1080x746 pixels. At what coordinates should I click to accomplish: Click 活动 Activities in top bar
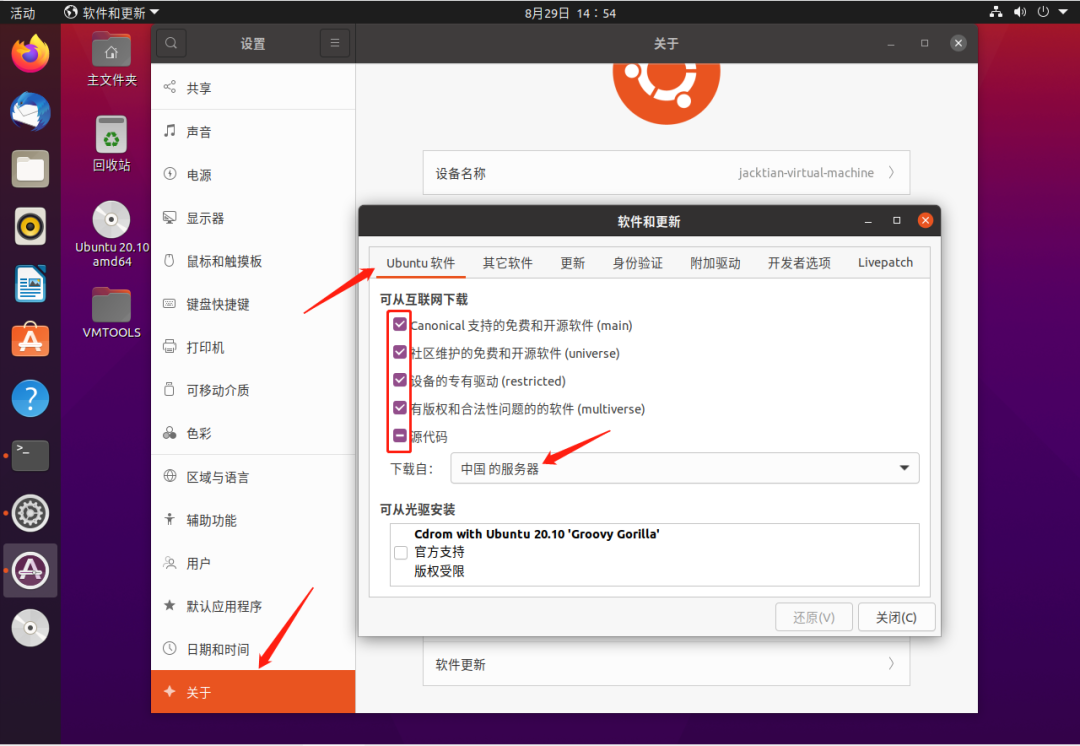click(x=23, y=12)
